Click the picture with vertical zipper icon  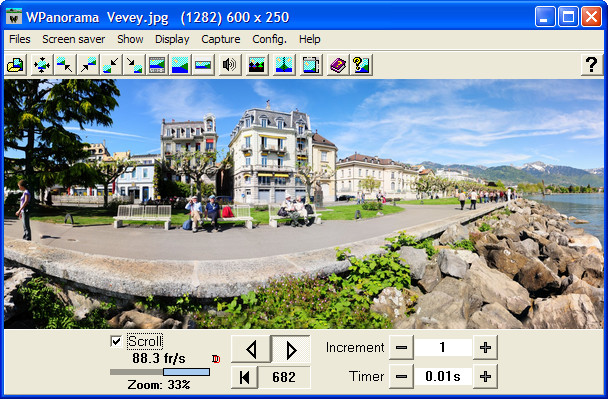pos(284,65)
